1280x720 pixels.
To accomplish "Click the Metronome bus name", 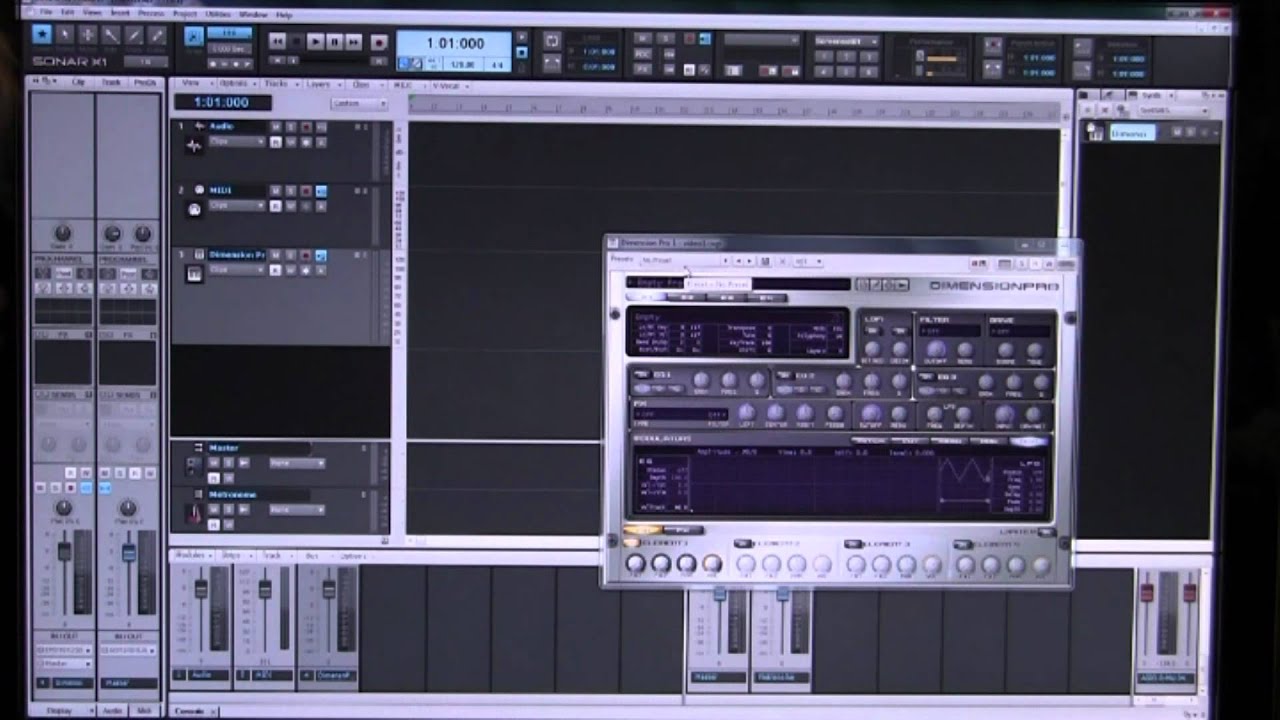I will [x=233, y=495].
